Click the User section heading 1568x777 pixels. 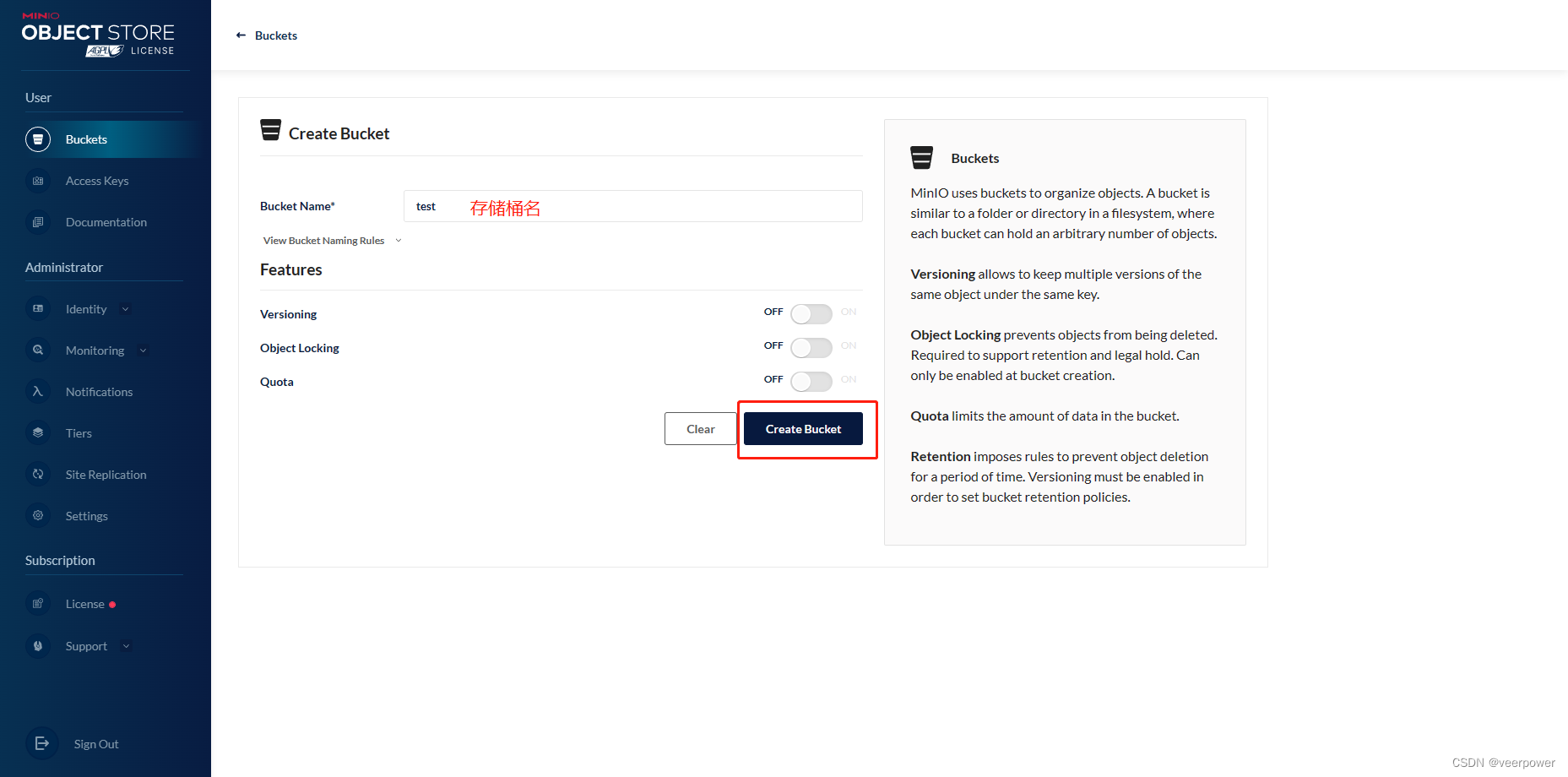pos(38,97)
